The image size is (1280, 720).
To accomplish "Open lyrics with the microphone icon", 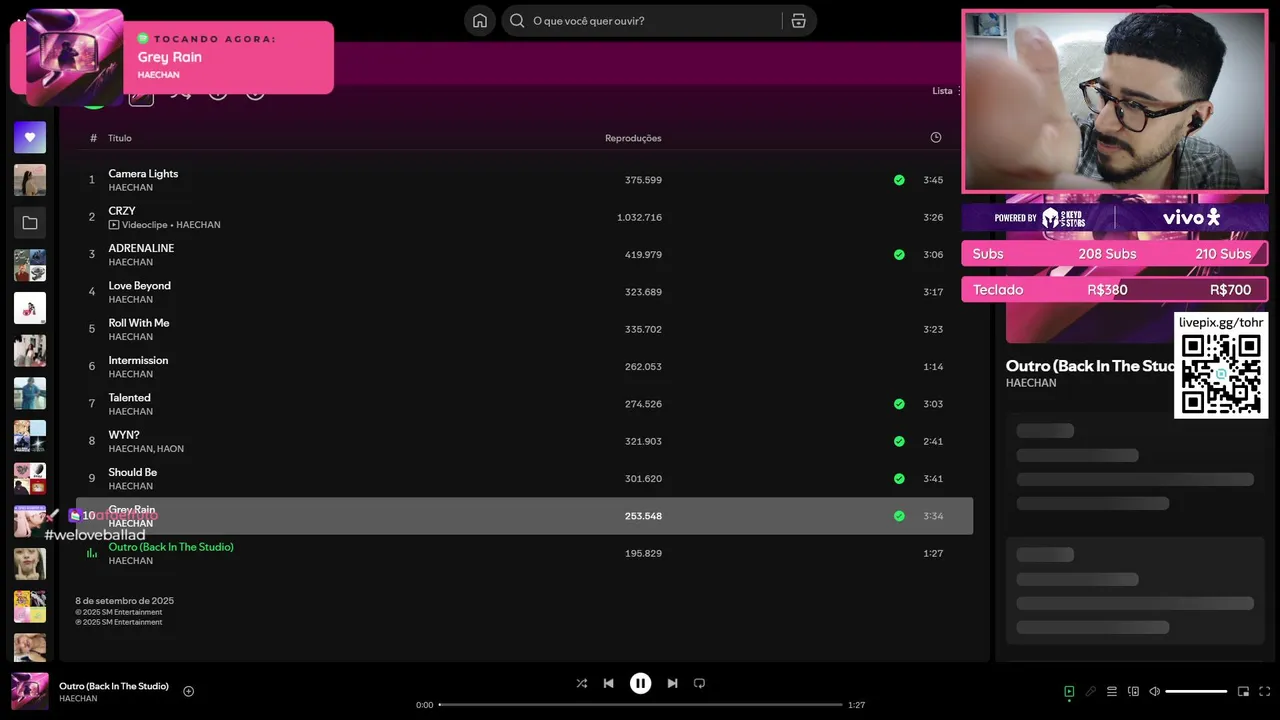I will 1091,691.
